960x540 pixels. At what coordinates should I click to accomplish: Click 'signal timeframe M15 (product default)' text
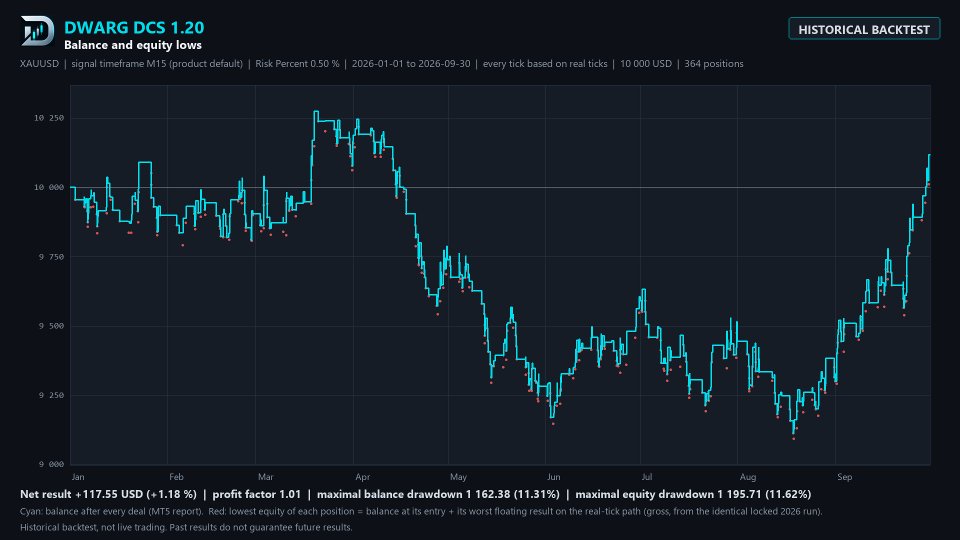(157, 64)
